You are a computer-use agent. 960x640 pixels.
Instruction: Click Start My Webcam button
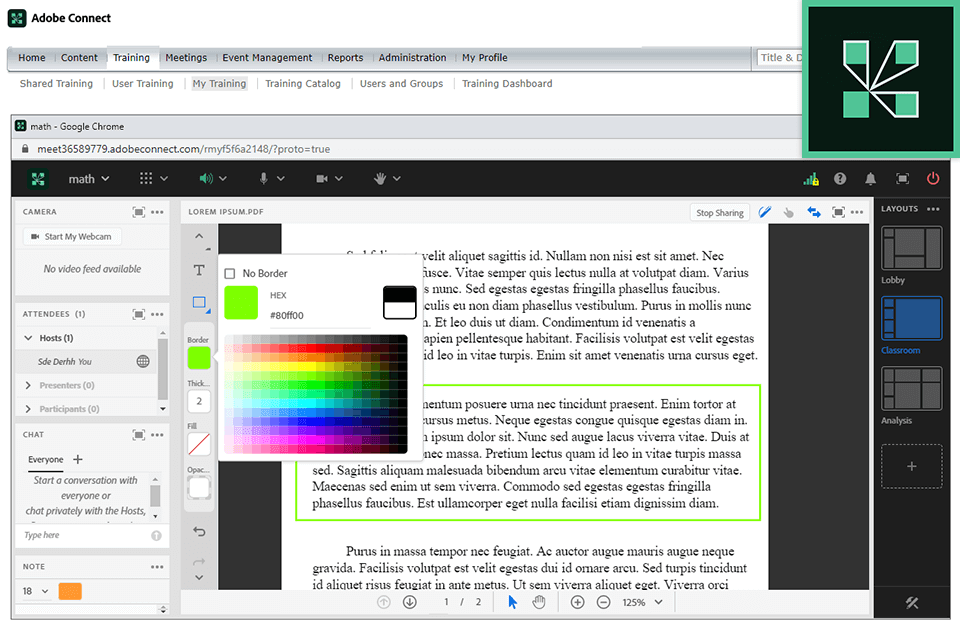click(72, 236)
